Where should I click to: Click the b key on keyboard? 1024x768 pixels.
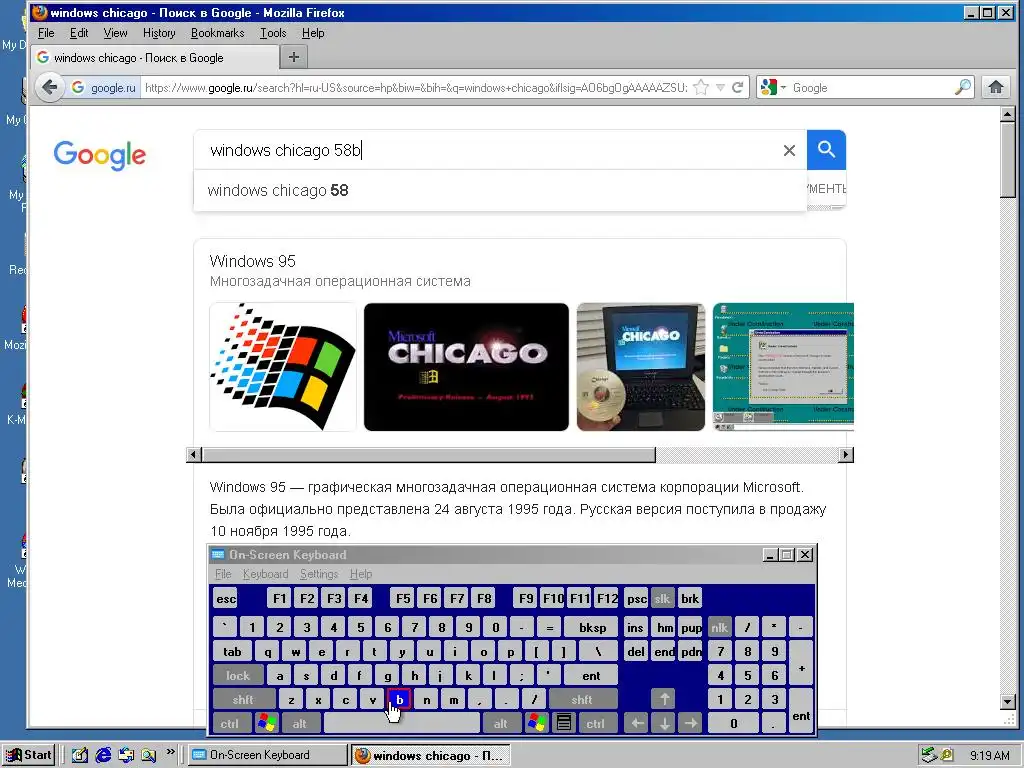[x=399, y=699]
